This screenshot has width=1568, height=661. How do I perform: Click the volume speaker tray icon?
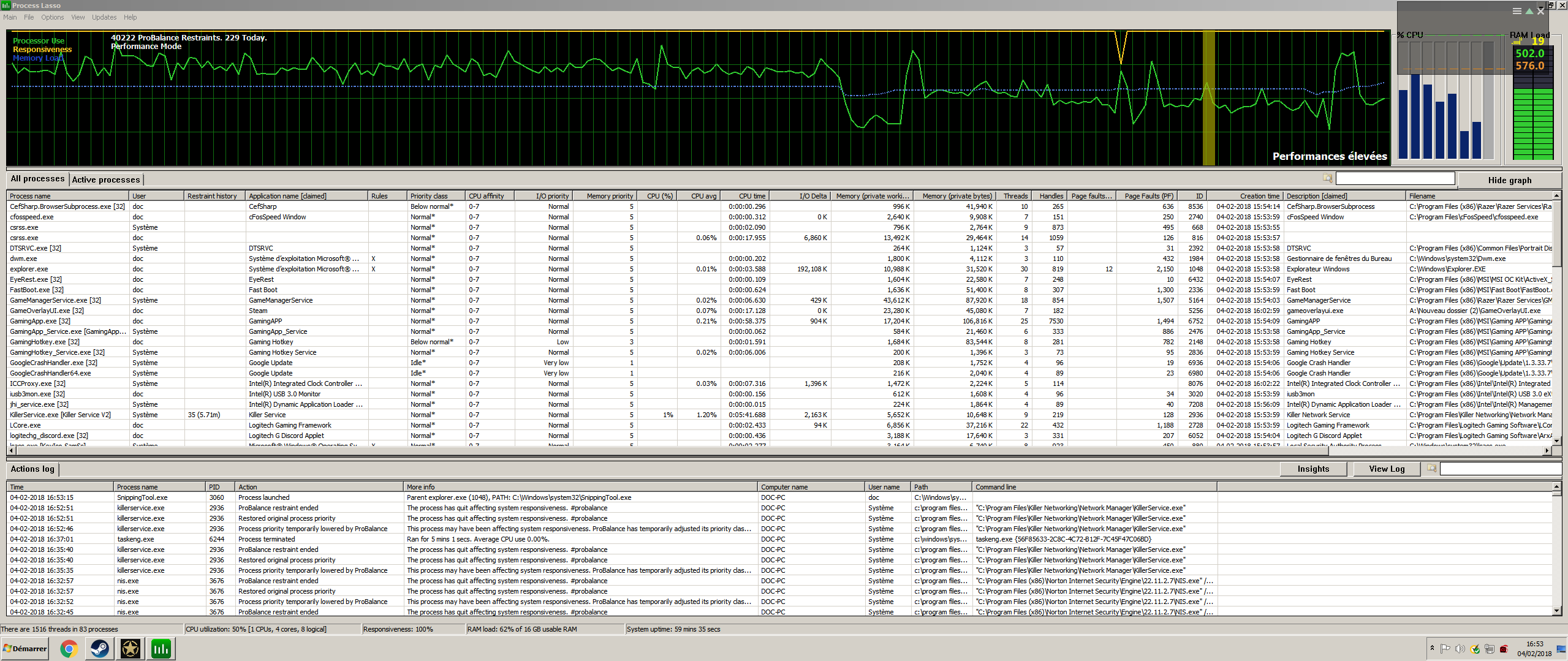point(1460,649)
